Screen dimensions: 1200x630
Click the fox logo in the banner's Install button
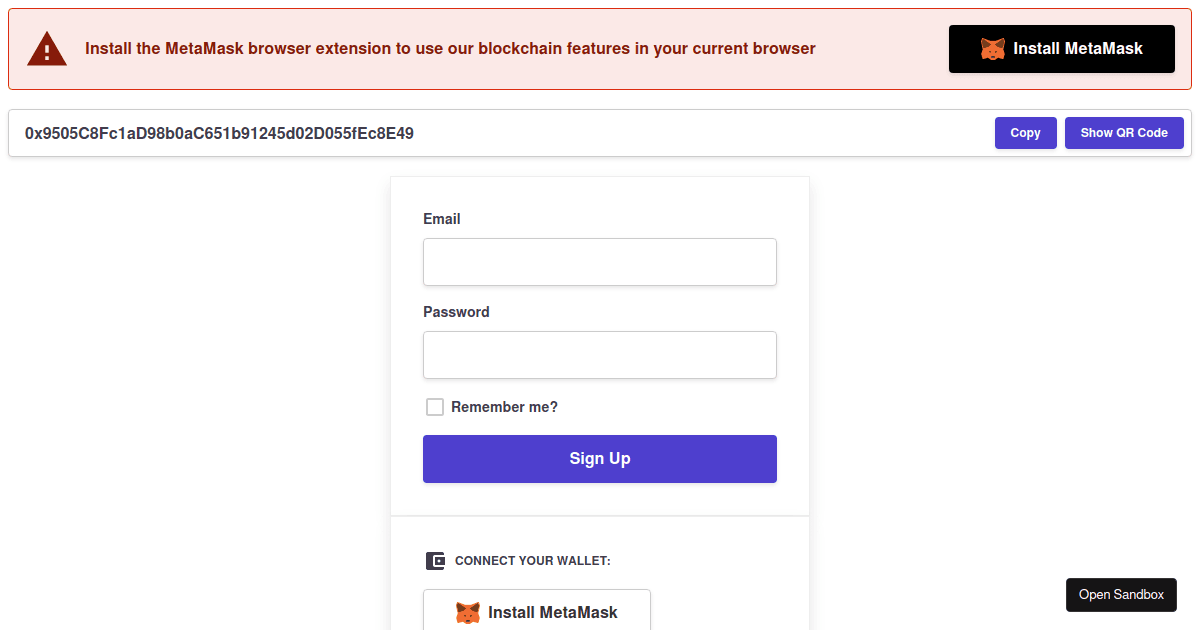coord(992,49)
